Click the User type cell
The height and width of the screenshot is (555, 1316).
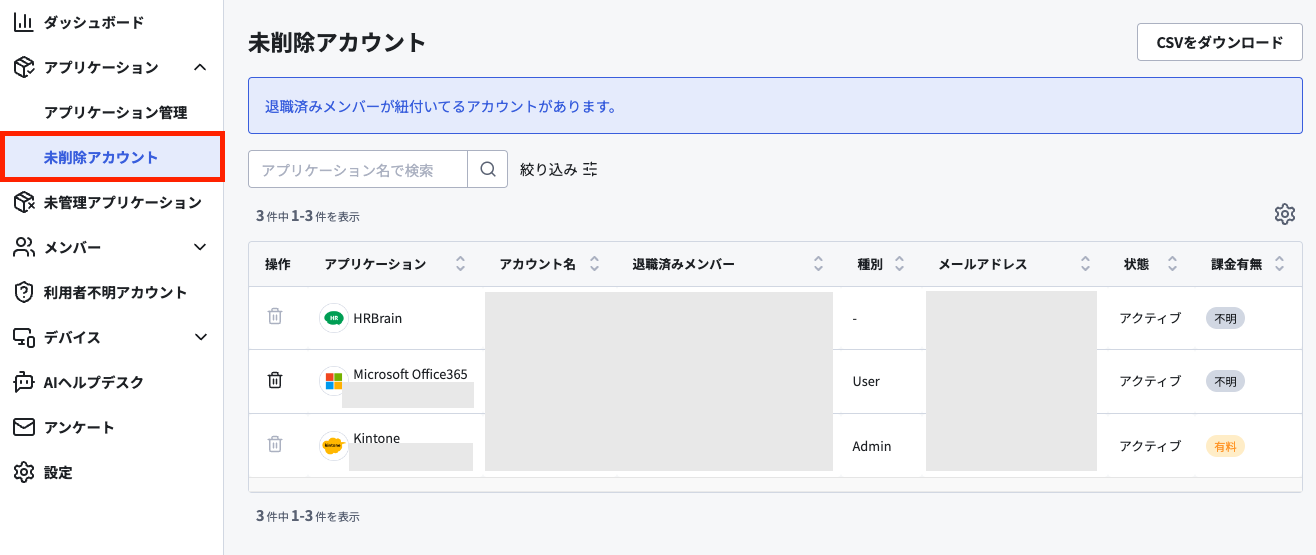pyautogui.click(x=866, y=381)
